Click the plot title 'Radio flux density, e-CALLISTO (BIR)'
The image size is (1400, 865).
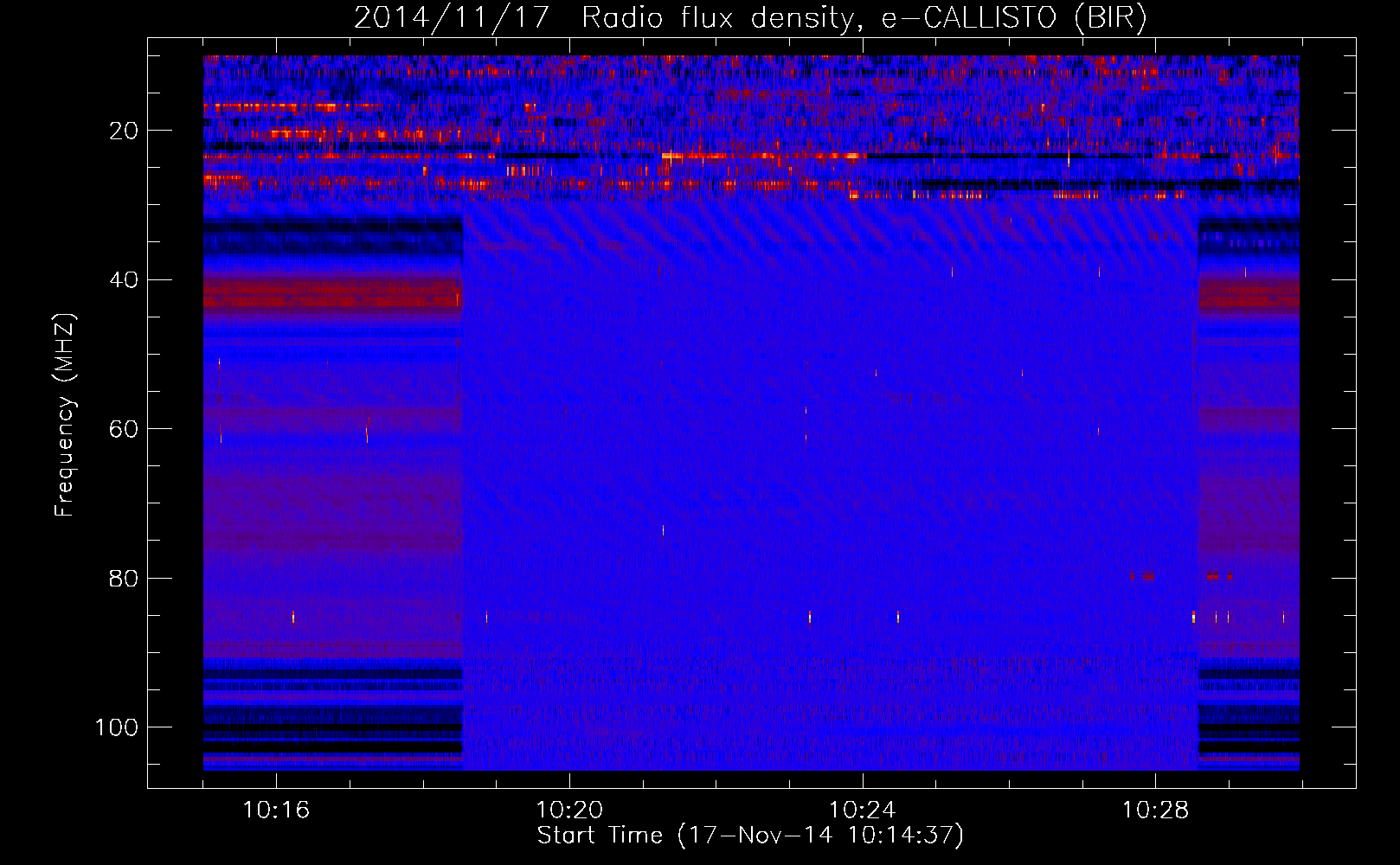(x=864, y=18)
